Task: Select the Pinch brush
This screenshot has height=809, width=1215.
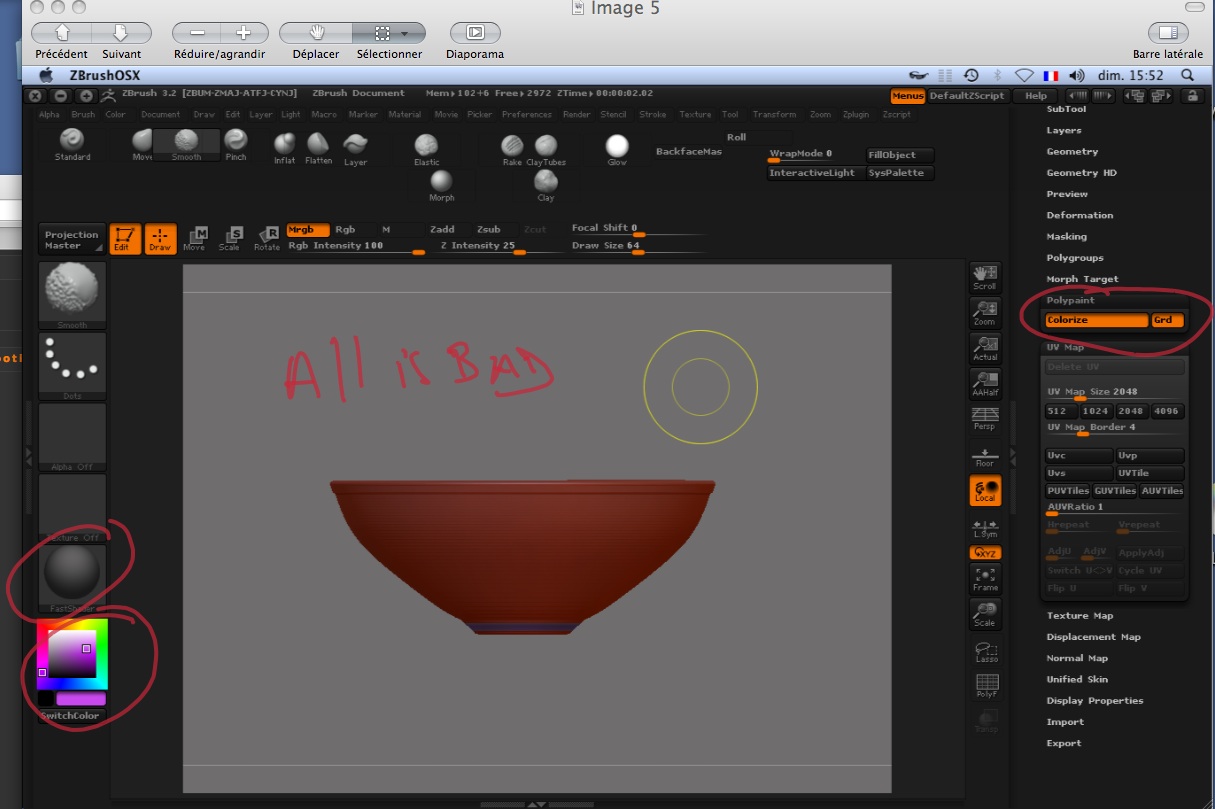Action: (236, 144)
